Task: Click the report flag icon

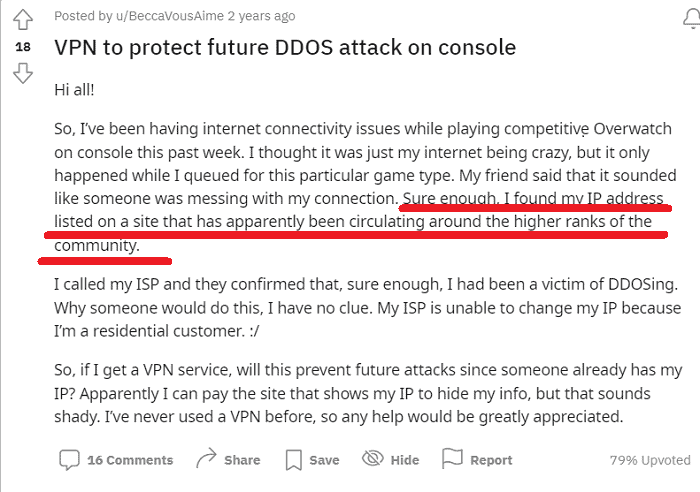Action: (453, 460)
